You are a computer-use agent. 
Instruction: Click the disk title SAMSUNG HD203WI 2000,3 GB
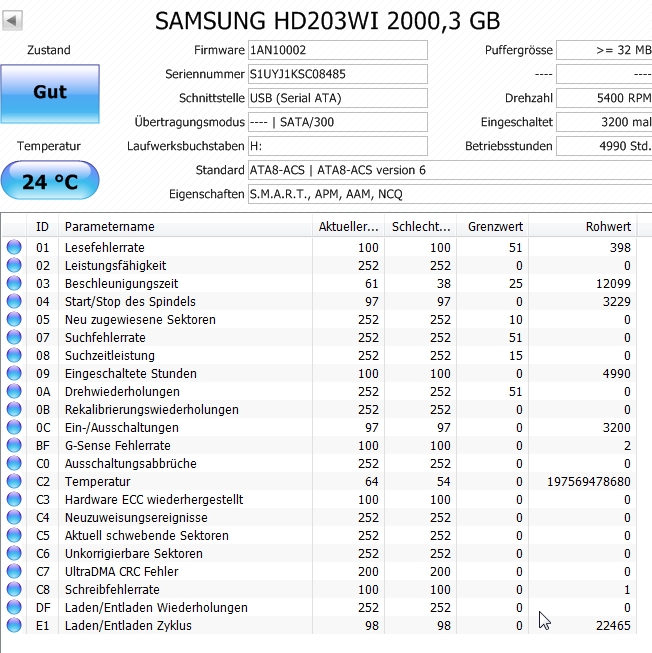pyautogui.click(x=328, y=21)
